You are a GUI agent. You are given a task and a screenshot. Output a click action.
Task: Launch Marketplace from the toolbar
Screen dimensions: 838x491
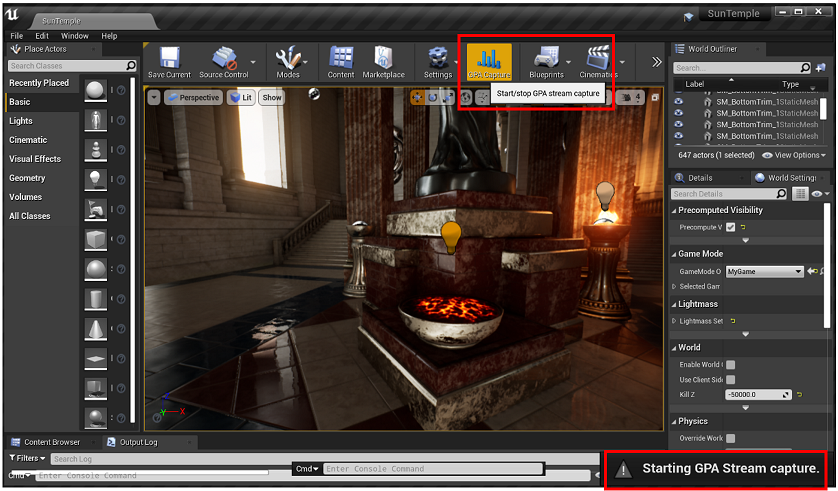coord(383,62)
